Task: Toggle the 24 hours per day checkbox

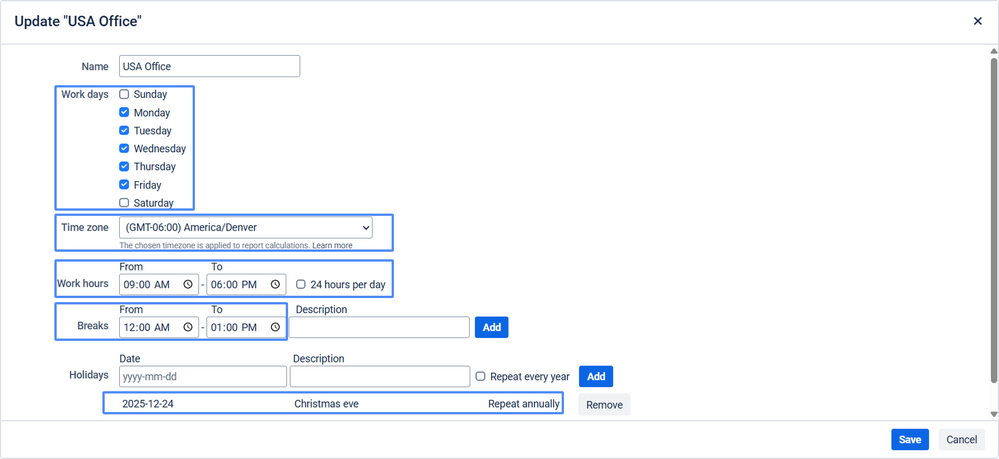Action: tap(301, 285)
